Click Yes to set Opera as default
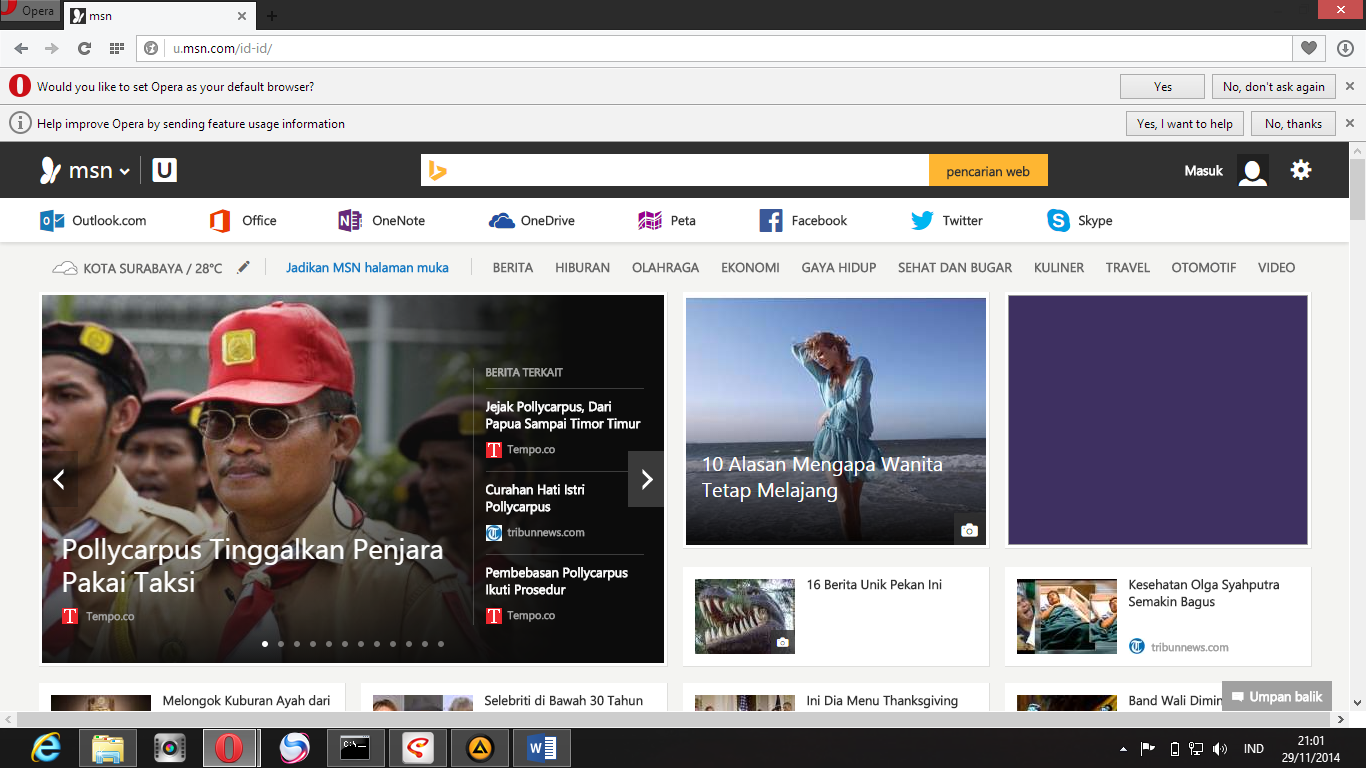This screenshot has width=1366, height=768. [1162, 87]
